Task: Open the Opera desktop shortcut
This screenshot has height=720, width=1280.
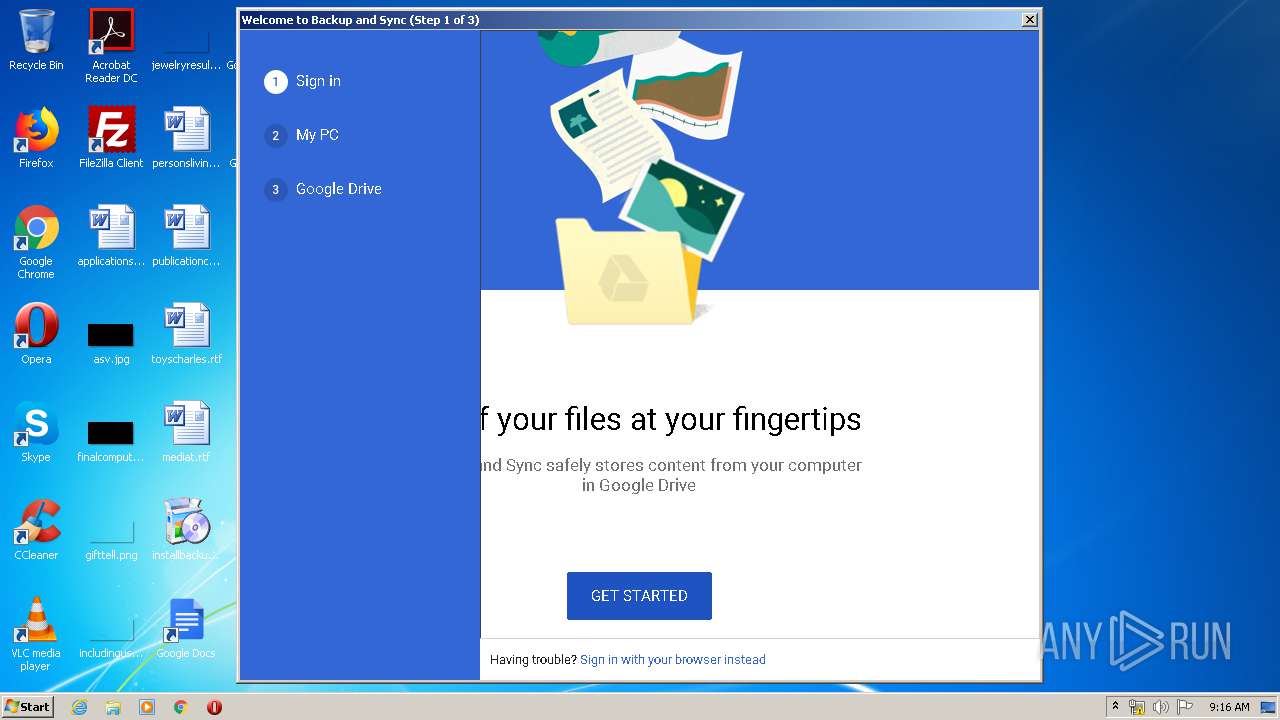Action: (x=36, y=334)
